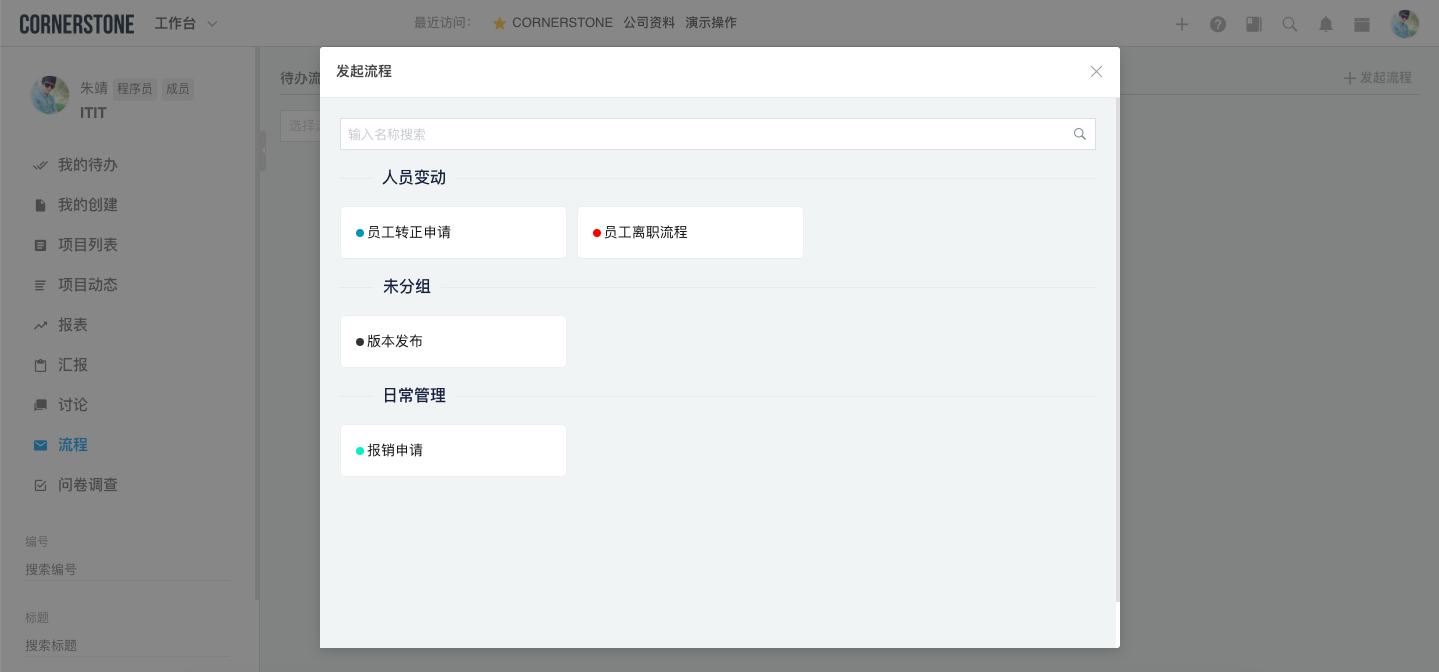The height and width of the screenshot is (672, 1439).
Task: Go to 我的待办 in the sidebar
Action: click(88, 165)
